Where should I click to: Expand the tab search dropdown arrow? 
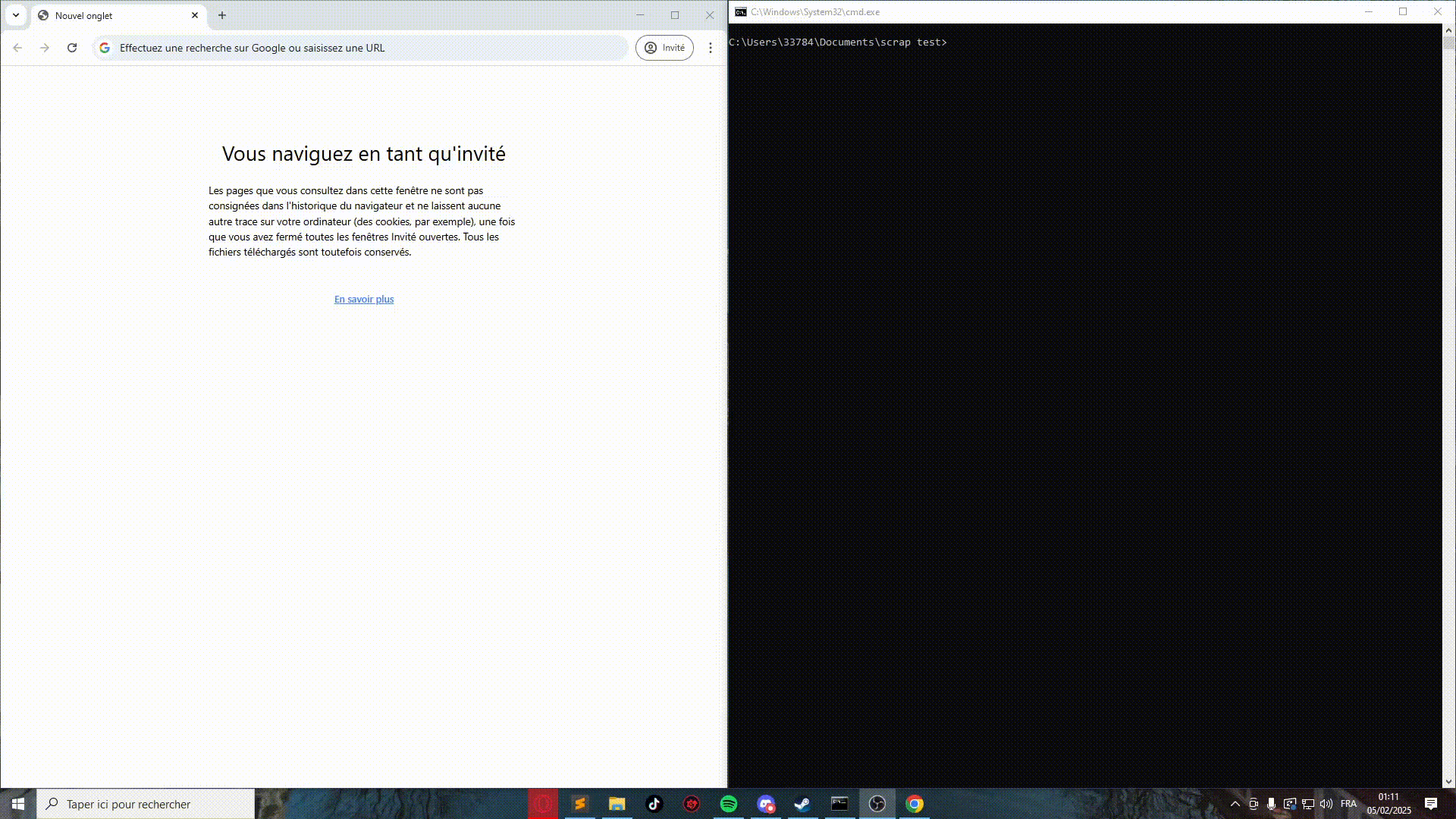[x=15, y=15]
